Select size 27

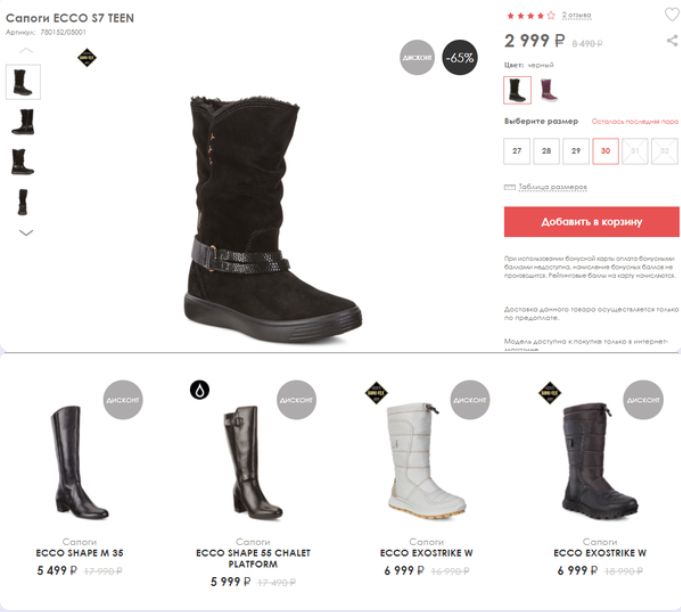click(x=517, y=151)
